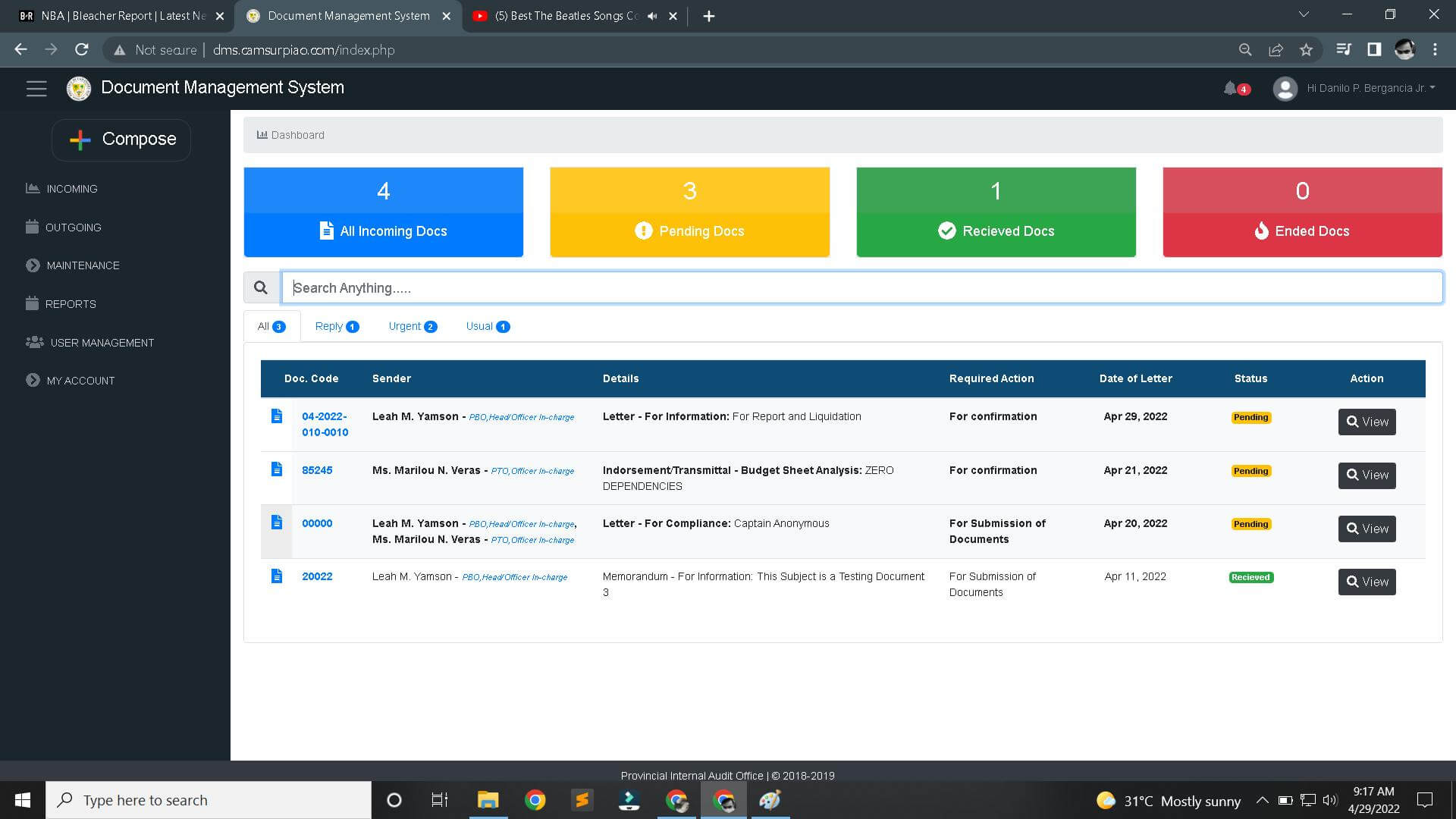Click the user profile dropdown arrow
This screenshot has width=1456, height=819.
(1436, 88)
